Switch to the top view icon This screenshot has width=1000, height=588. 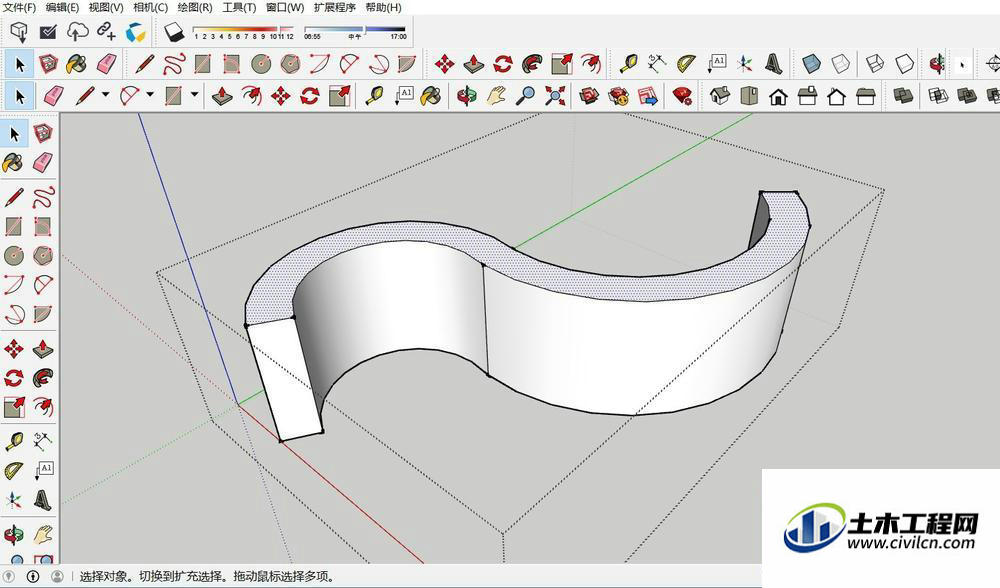[x=749, y=96]
